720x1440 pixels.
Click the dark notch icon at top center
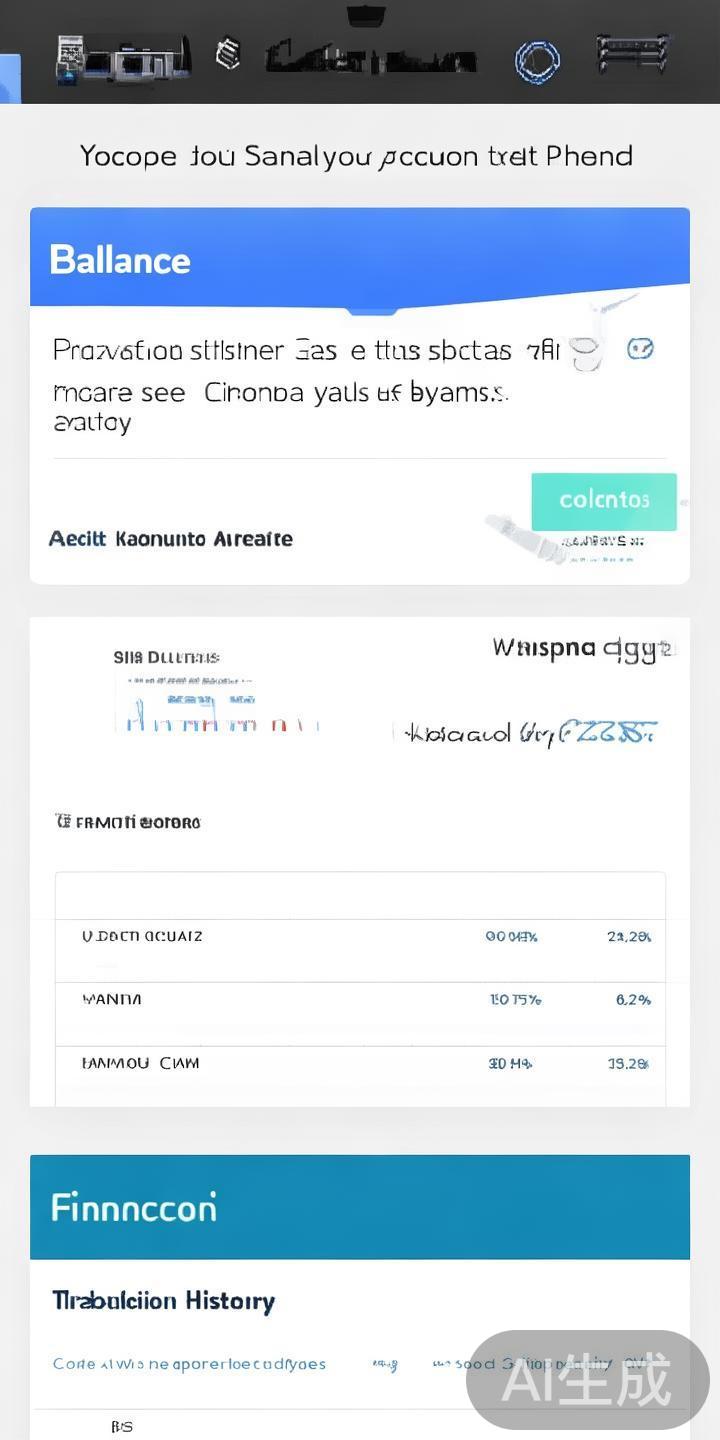click(x=366, y=15)
